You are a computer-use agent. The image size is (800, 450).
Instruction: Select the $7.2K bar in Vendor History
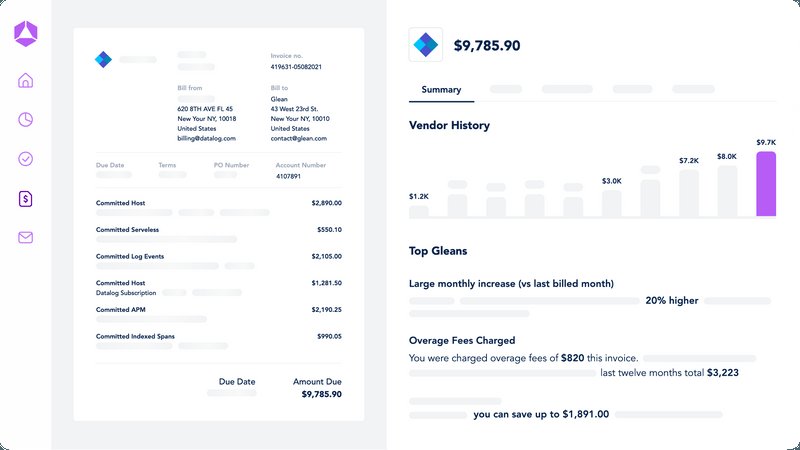pyautogui.click(x=689, y=193)
